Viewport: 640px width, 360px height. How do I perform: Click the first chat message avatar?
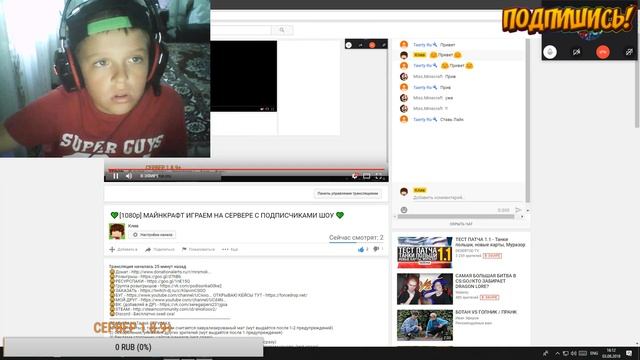click(x=404, y=44)
